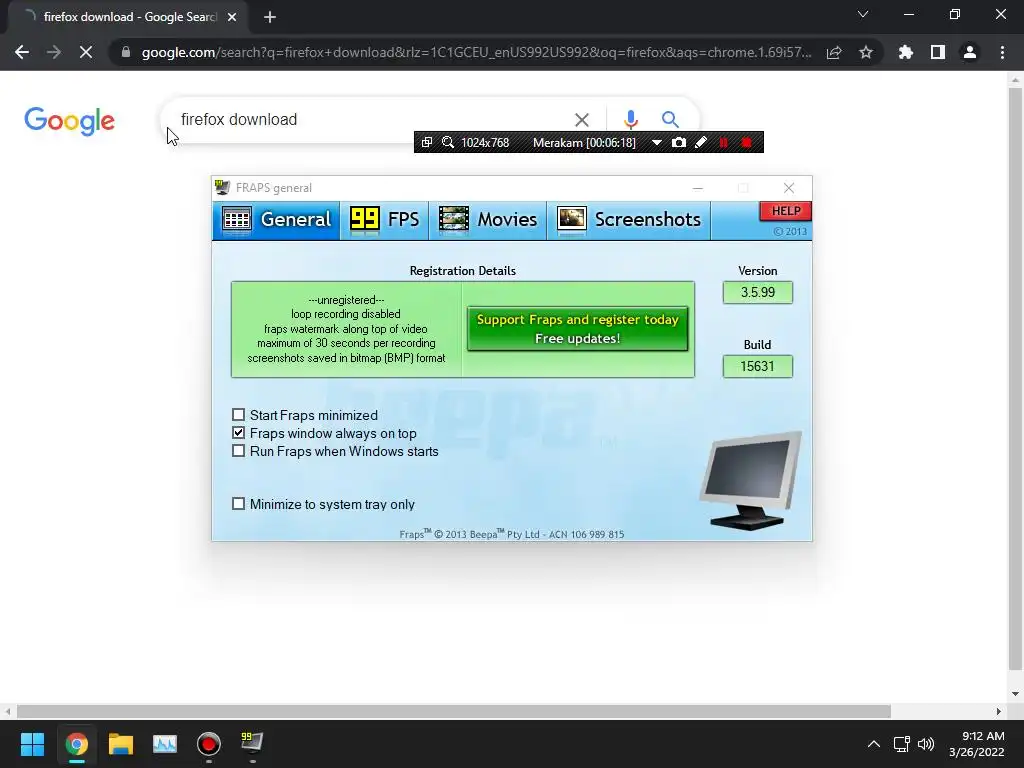Click the vertical page scrollbar
The height and width of the screenshot is (768, 1024).
point(1015,379)
